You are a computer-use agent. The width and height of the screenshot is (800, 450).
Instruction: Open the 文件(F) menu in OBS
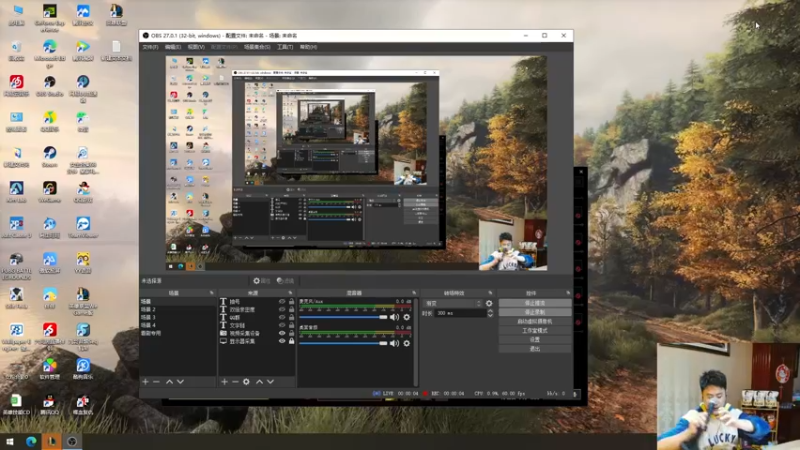150,47
